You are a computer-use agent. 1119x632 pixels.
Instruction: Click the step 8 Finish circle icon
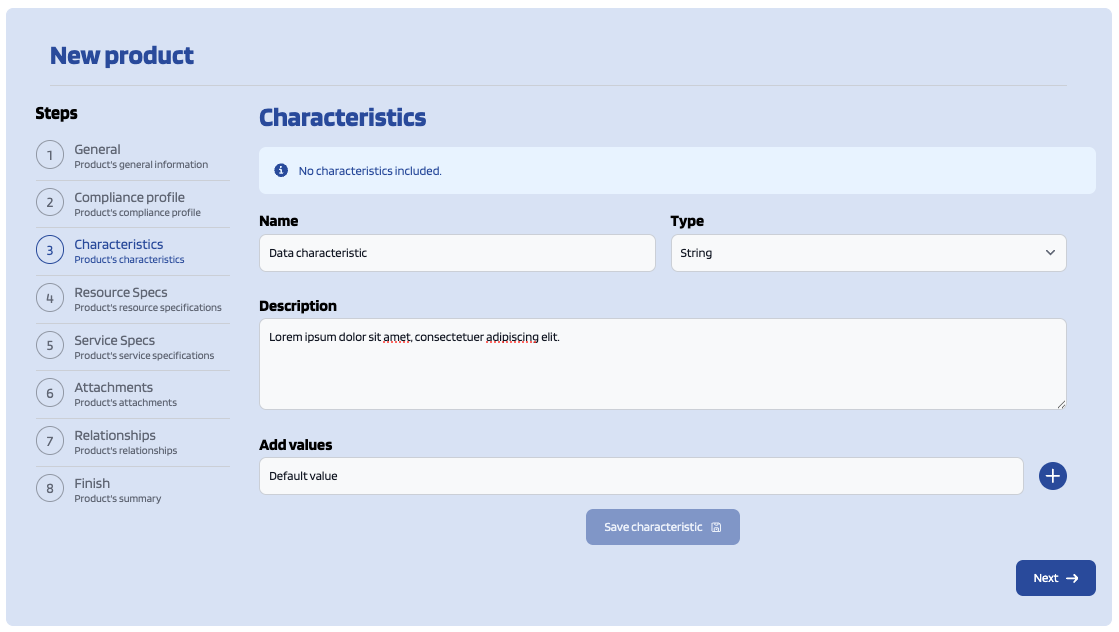50,489
